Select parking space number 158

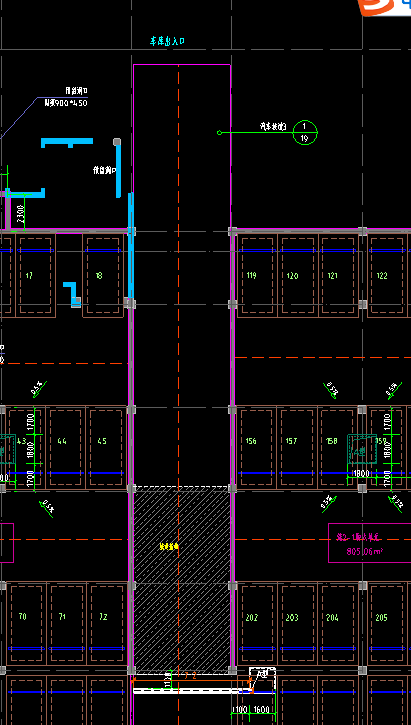(332, 441)
